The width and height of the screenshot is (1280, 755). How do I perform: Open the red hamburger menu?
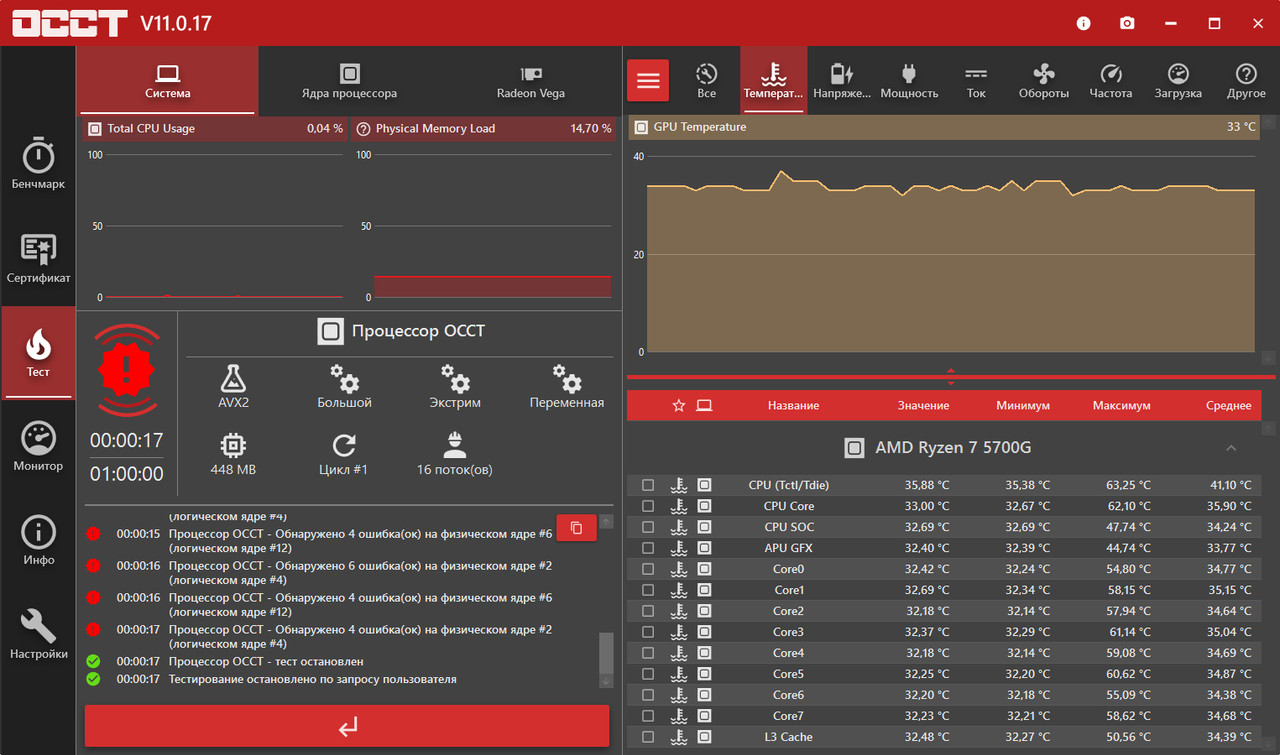[x=648, y=80]
